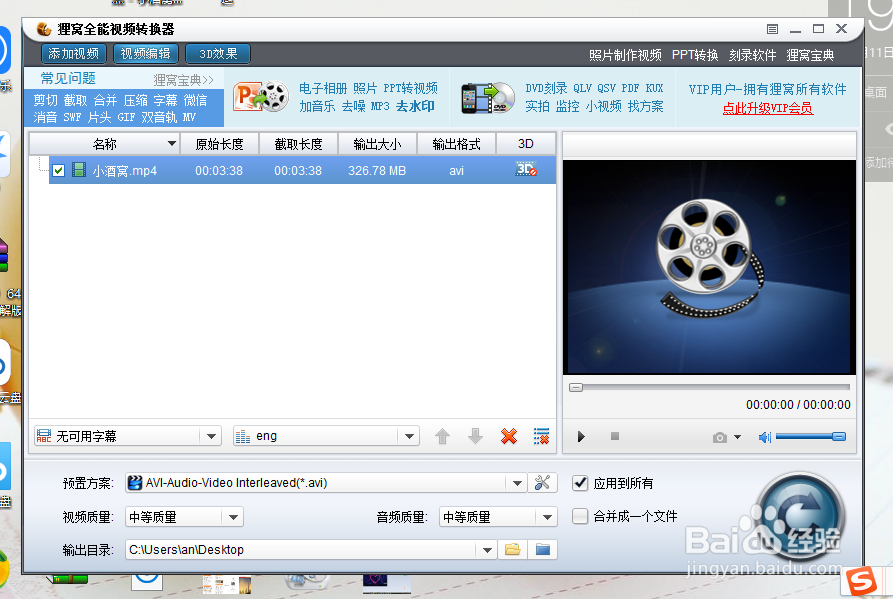
Task: Open 刻录软件 burning software link
Action: click(x=752, y=55)
